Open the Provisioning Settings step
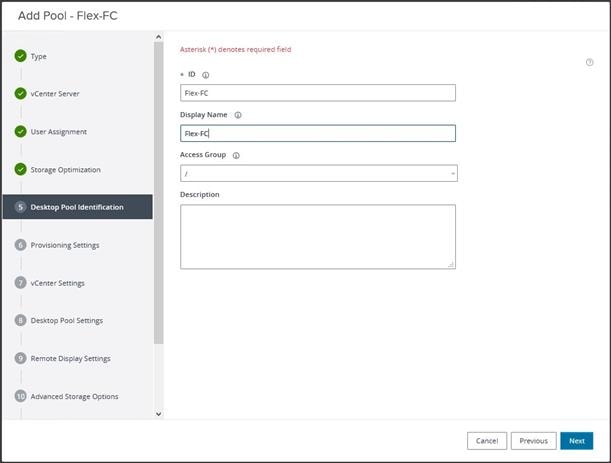 pos(65,245)
